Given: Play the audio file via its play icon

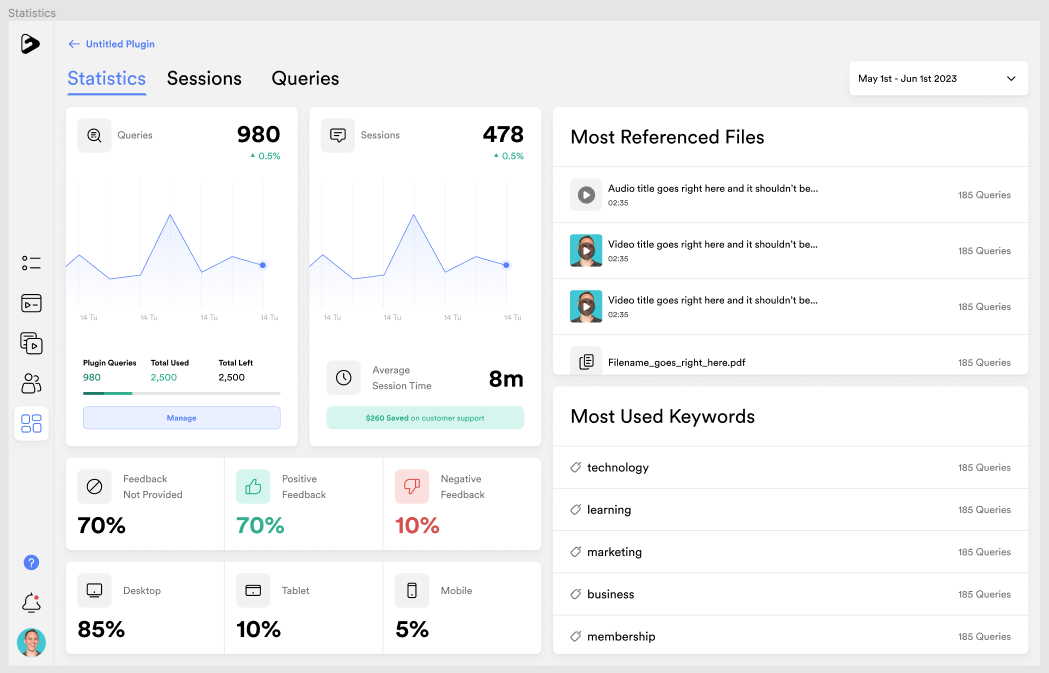Looking at the screenshot, I should pos(586,195).
